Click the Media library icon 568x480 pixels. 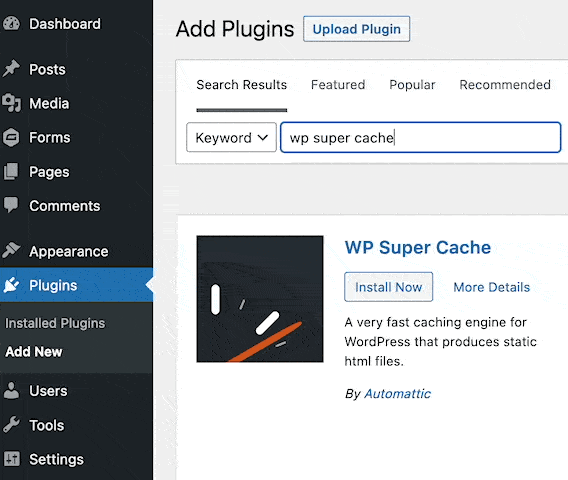coord(11,103)
